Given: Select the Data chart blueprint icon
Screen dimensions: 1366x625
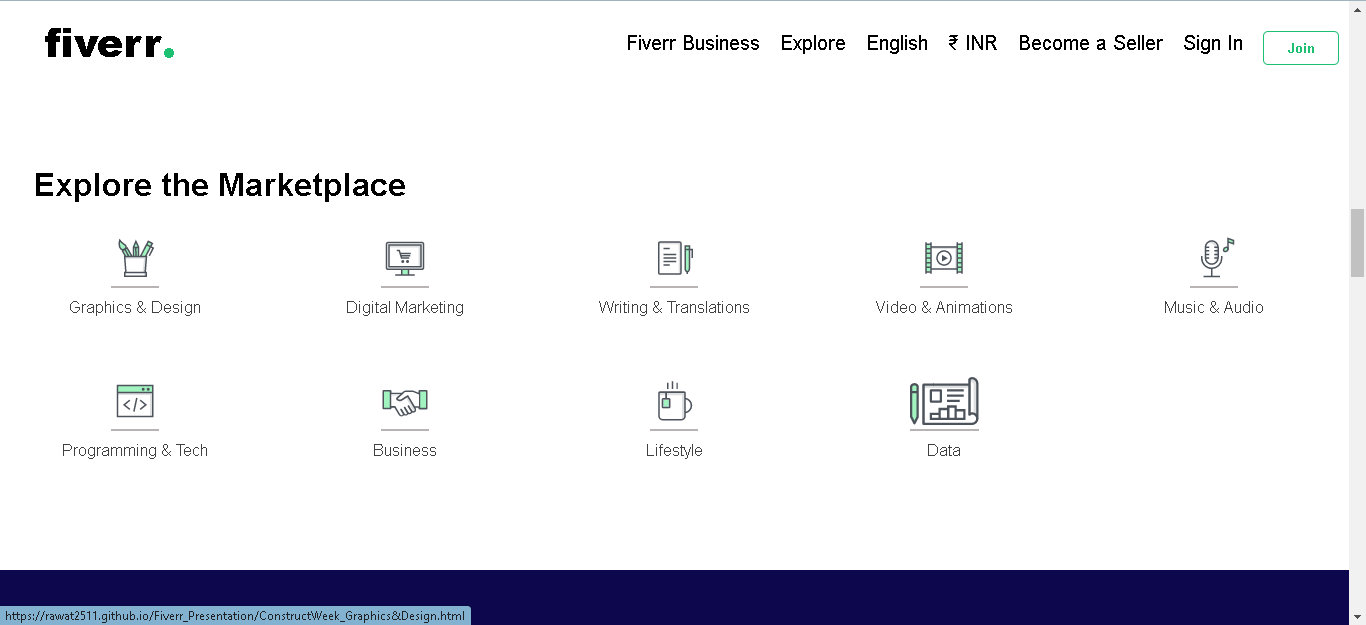Looking at the screenshot, I should click(x=944, y=401).
